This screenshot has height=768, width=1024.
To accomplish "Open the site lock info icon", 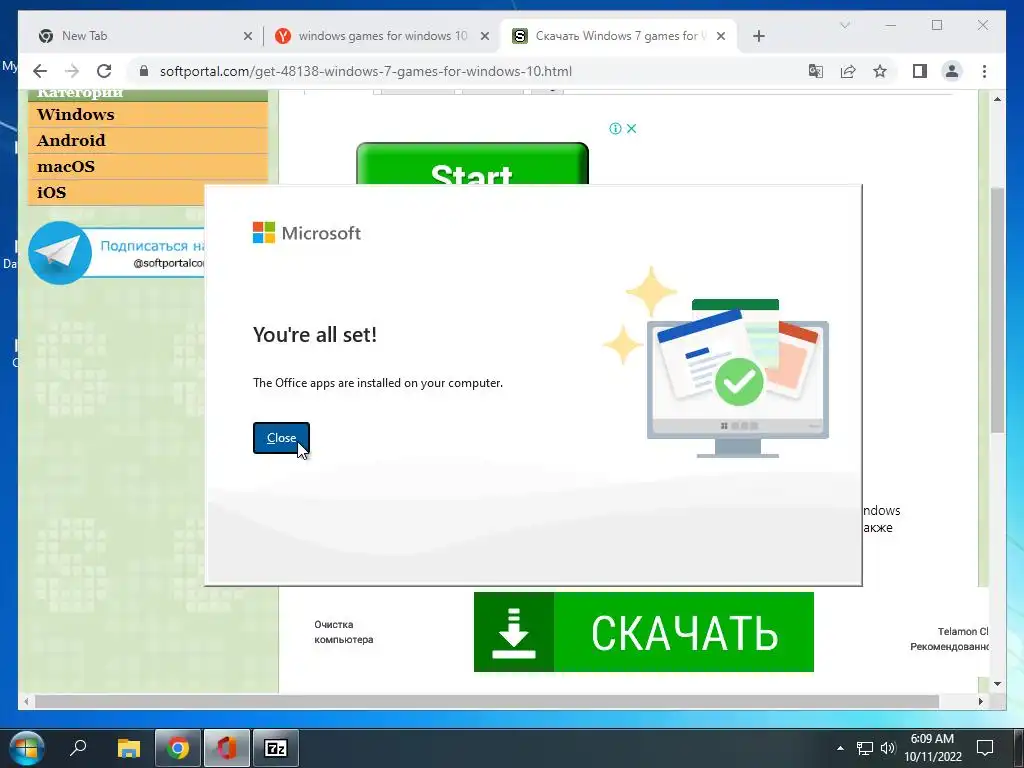I will tap(144, 71).
